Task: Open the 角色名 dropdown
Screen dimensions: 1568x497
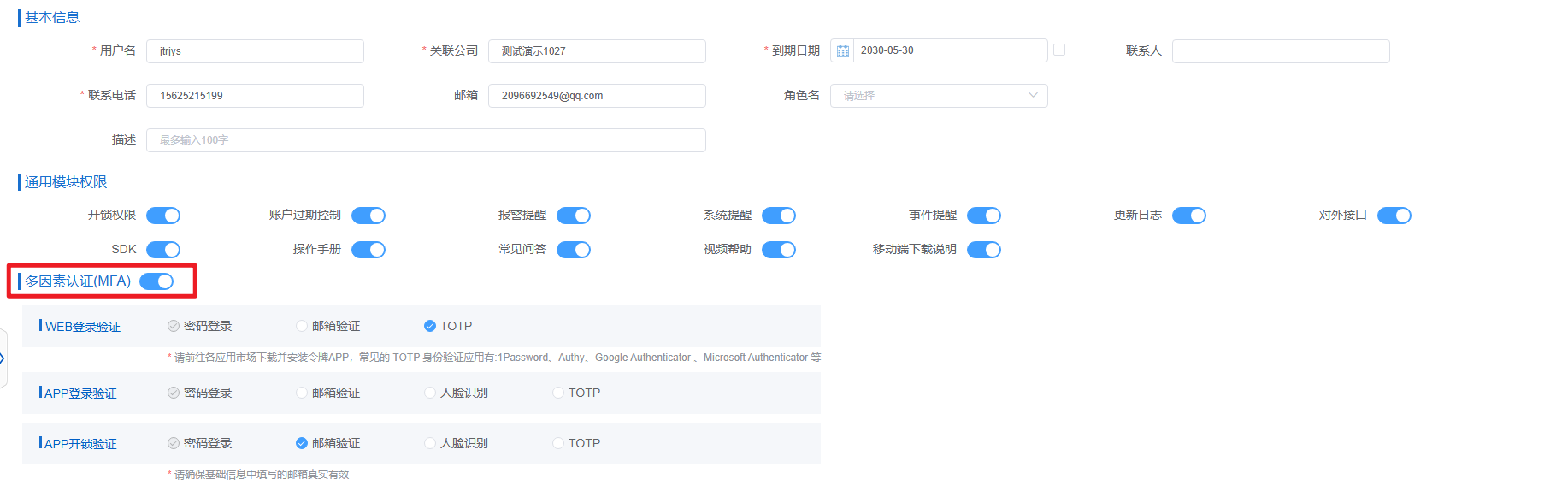Action: [x=938, y=96]
